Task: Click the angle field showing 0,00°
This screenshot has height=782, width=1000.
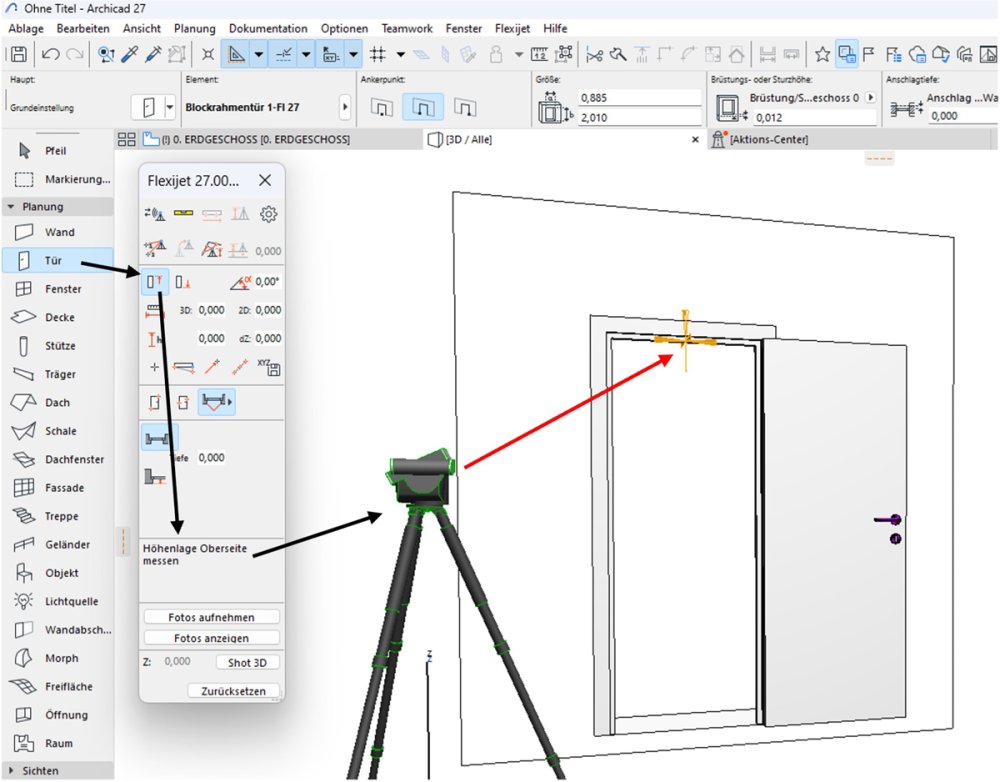Action: coord(268,281)
